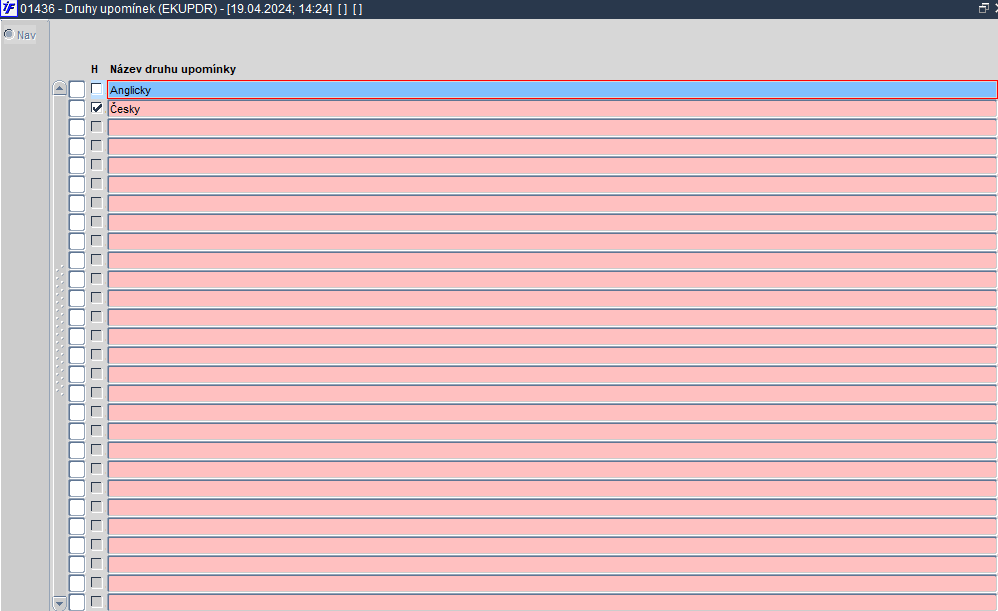Screen dimensions: 998x611
Task: Click the restore window button
Action: pos(983,8)
